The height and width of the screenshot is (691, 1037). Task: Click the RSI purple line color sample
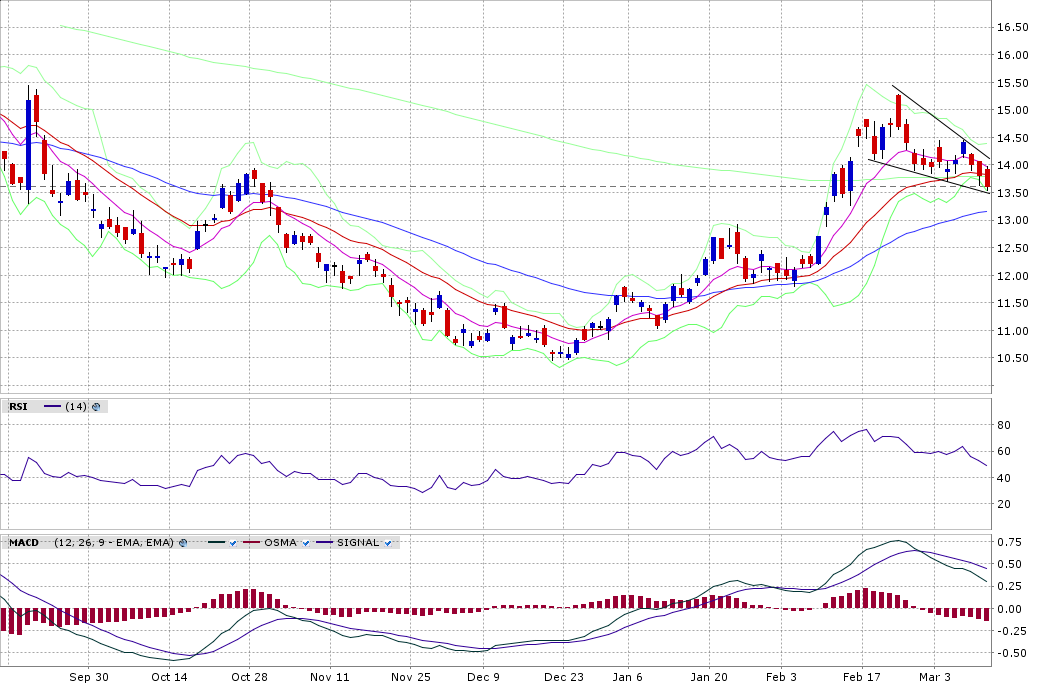point(52,407)
